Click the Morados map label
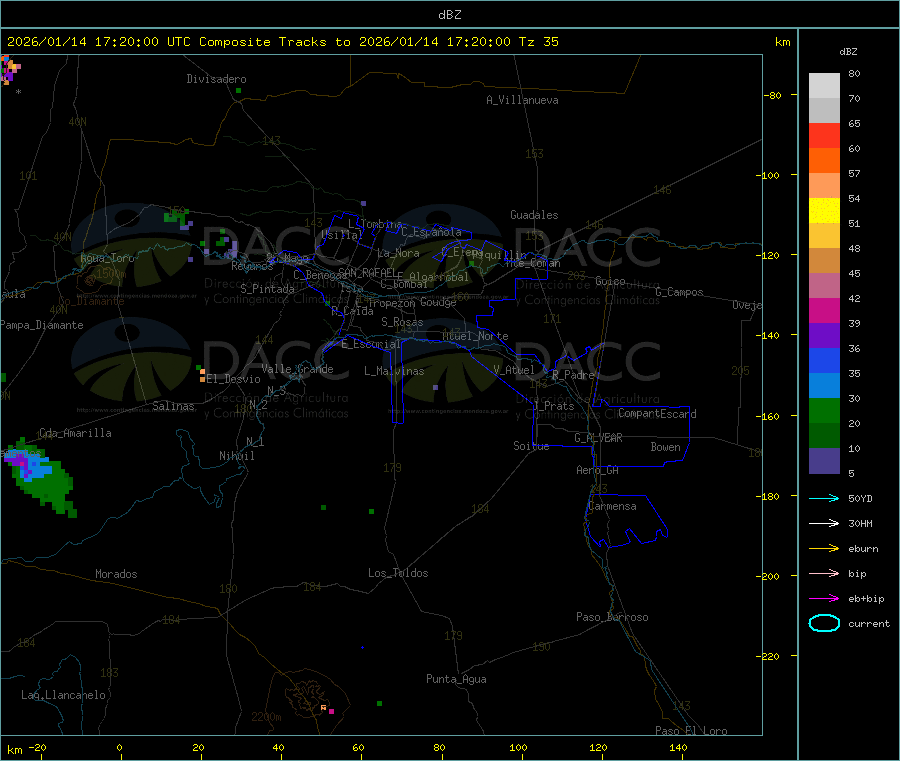900x761 pixels. coord(116,574)
